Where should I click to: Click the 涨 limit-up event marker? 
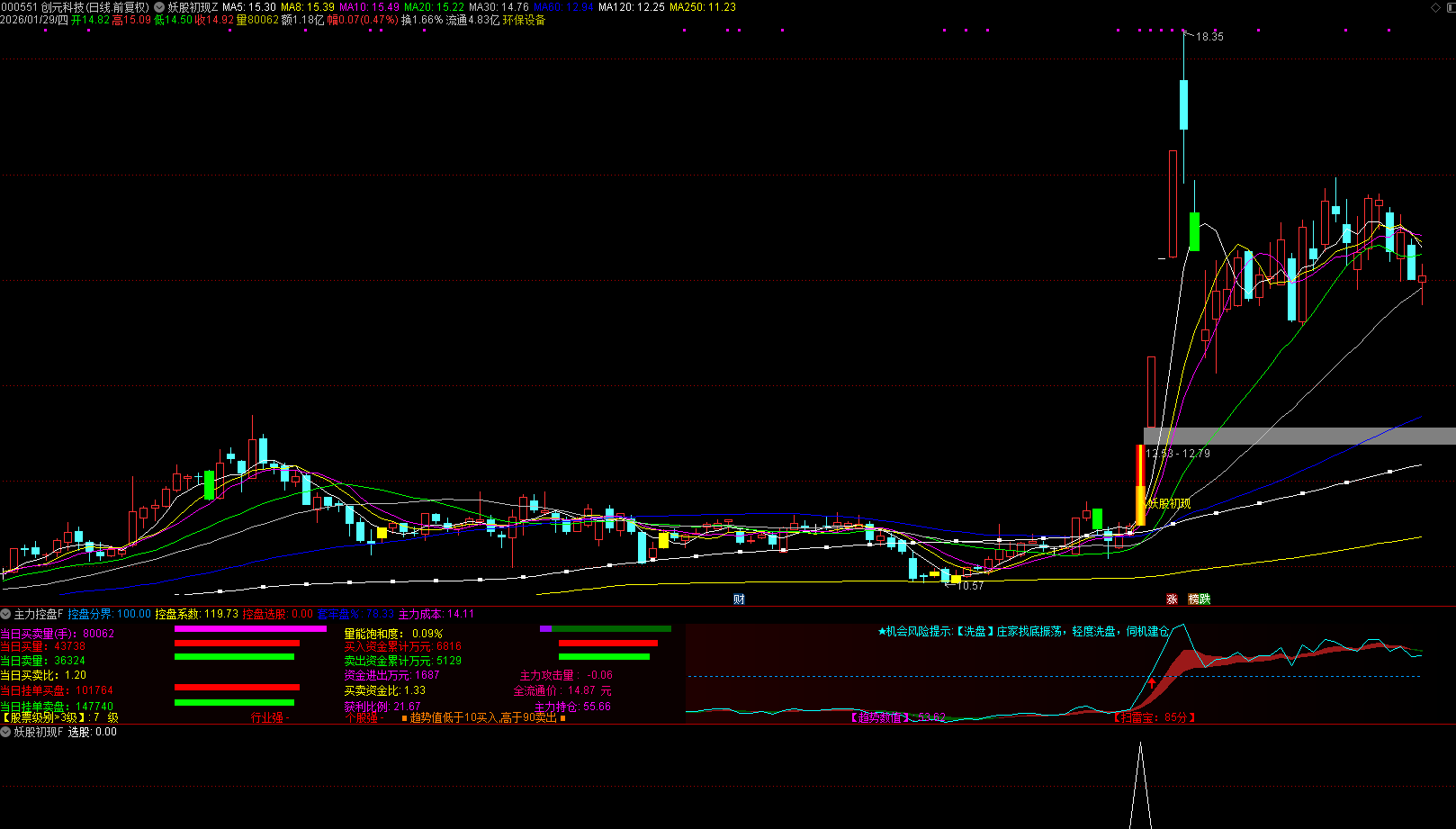coord(1172,599)
